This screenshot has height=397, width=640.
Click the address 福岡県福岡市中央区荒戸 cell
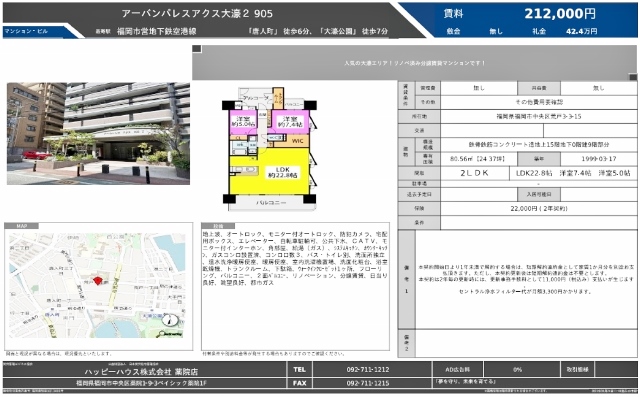[x=539, y=116]
